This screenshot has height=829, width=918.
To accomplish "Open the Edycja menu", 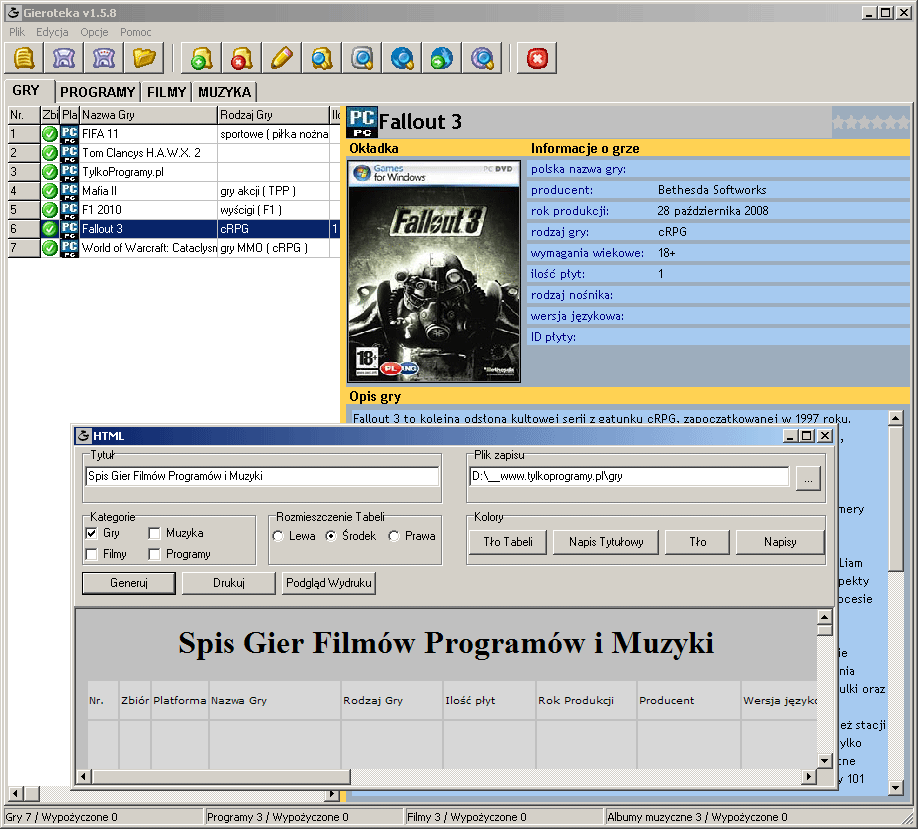I will point(52,32).
